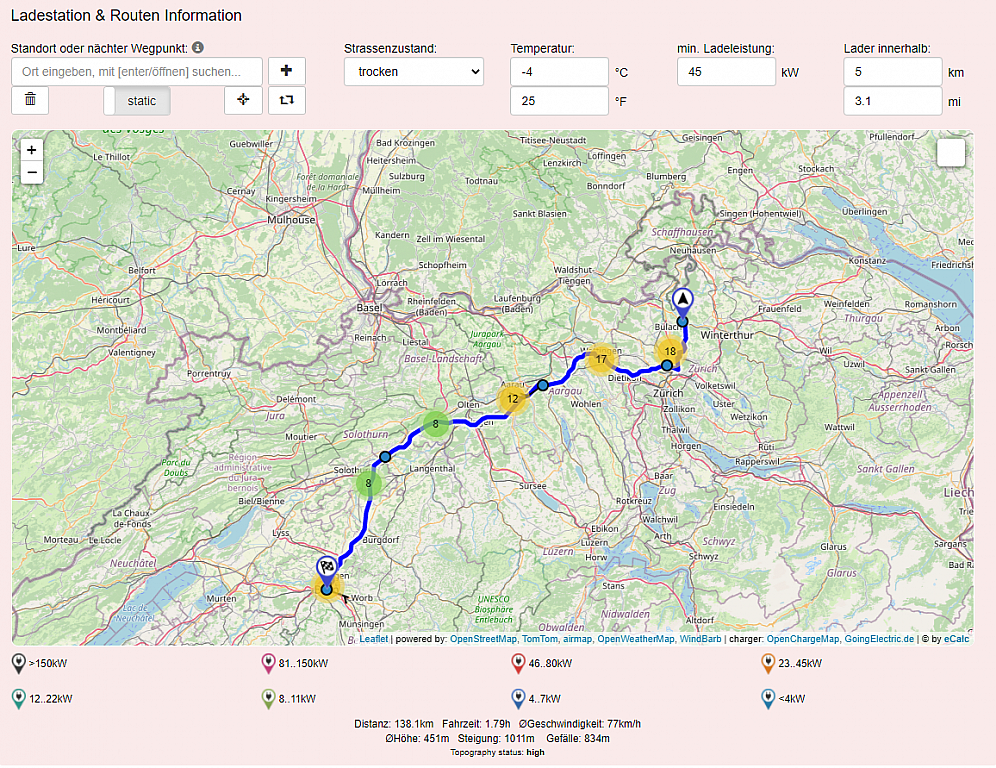Image resolution: width=996 pixels, height=768 pixels.
Task: Zoom out on the map
Action: click(x=32, y=173)
